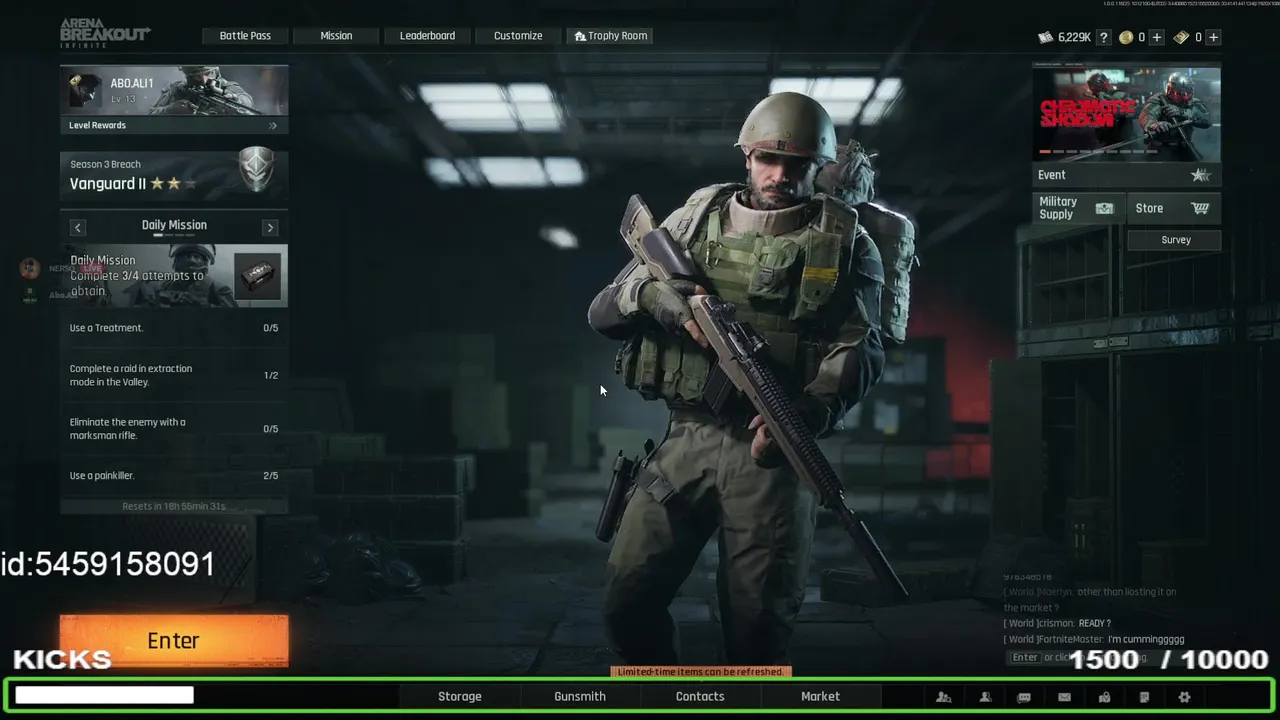Select the 'Use a Treatment.' mission row
1280x720 pixels.
174,328
